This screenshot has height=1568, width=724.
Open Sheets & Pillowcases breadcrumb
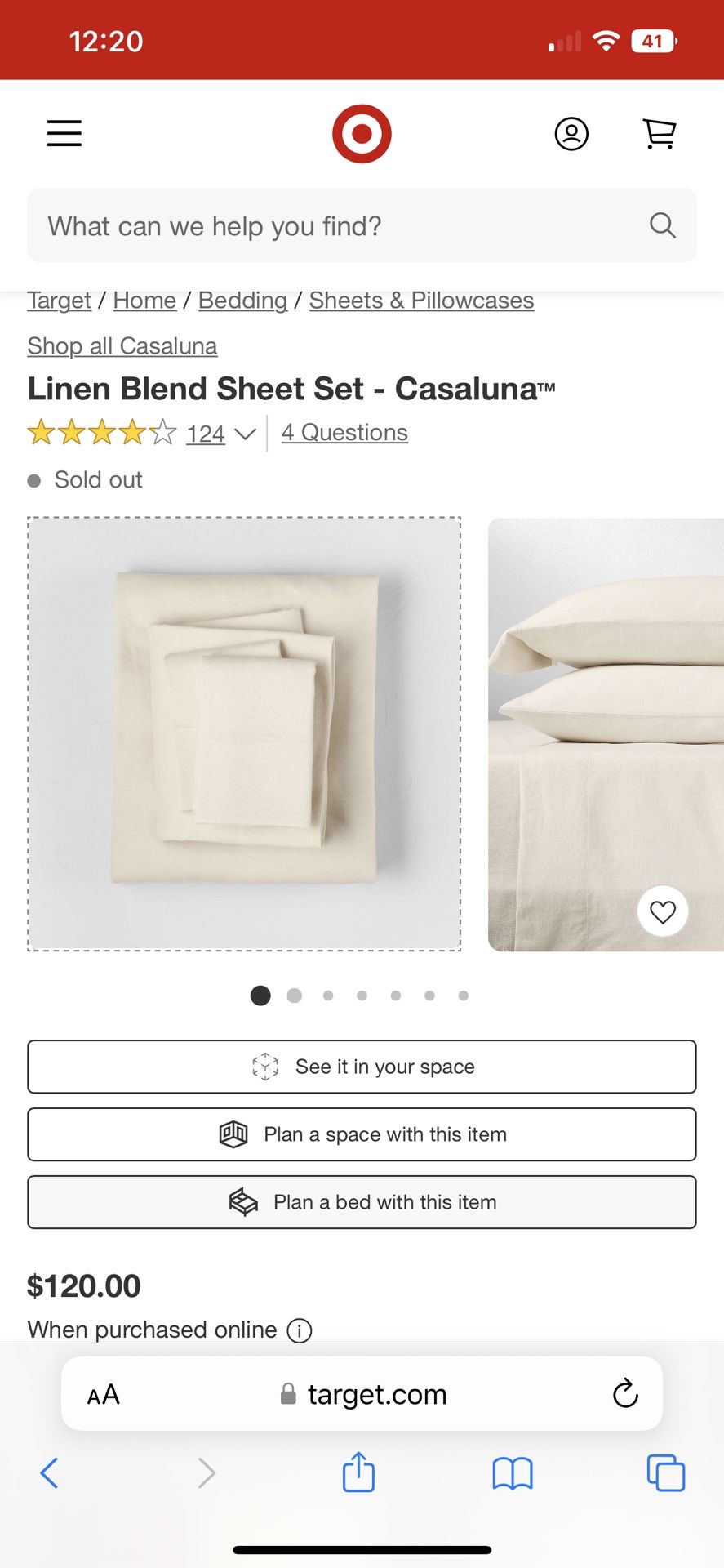click(421, 301)
